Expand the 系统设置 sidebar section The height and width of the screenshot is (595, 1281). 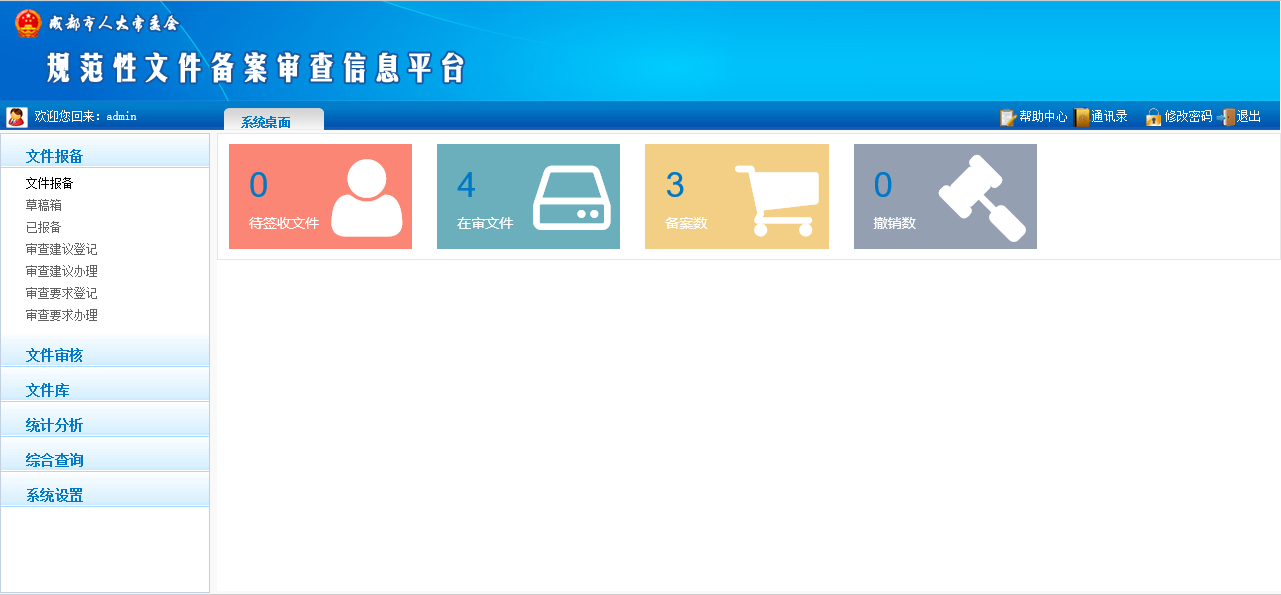click(105, 491)
